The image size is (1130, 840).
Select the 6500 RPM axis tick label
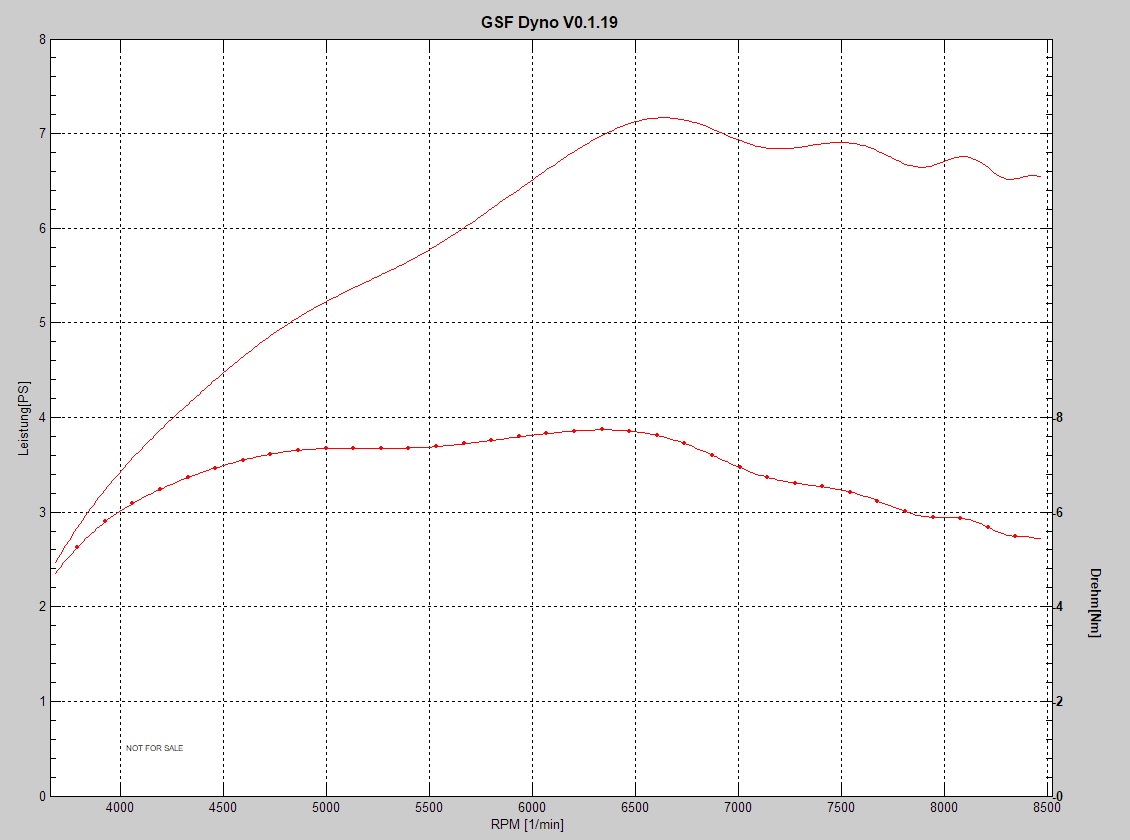pyautogui.click(x=635, y=808)
